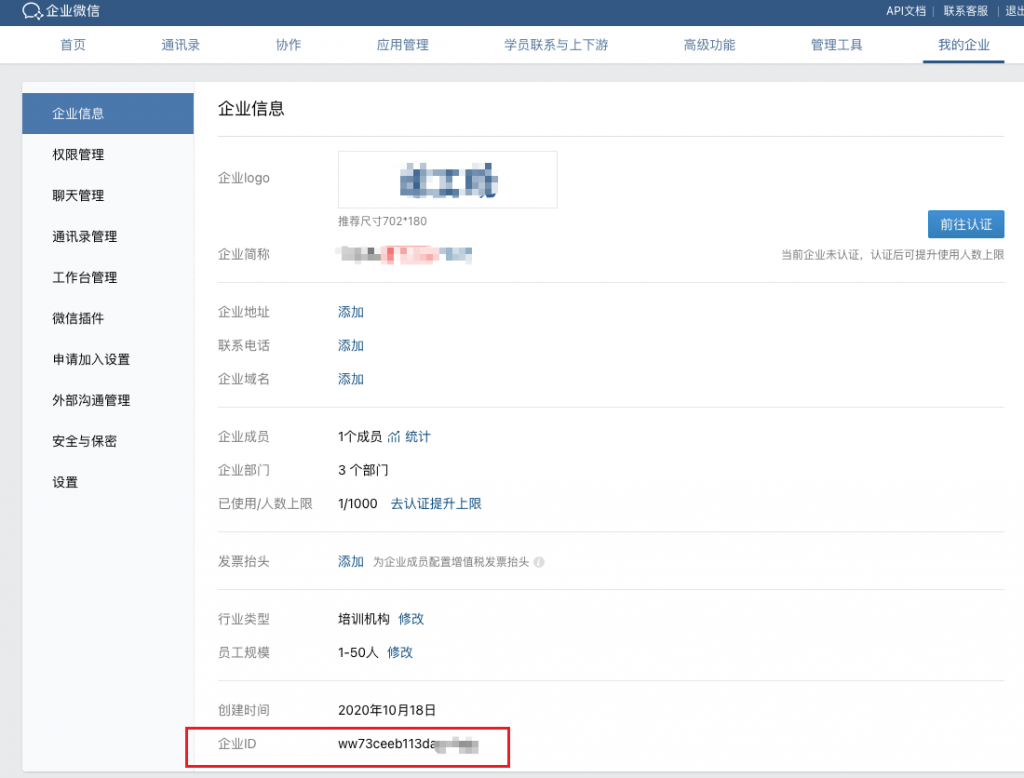Click the blurred 企业简称 value
The height and width of the screenshot is (778, 1024).
tap(405, 255)
